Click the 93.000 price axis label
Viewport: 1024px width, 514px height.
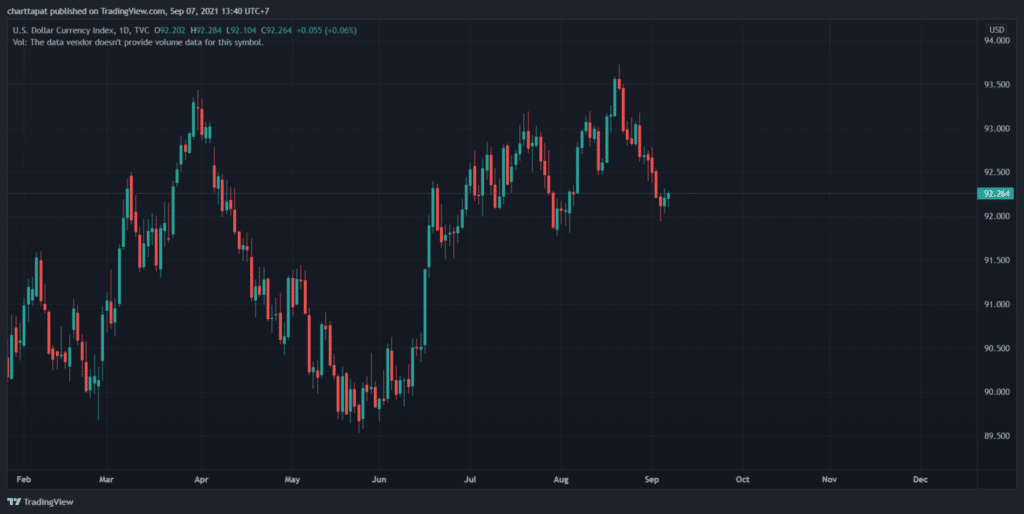(x=996, y=129)
